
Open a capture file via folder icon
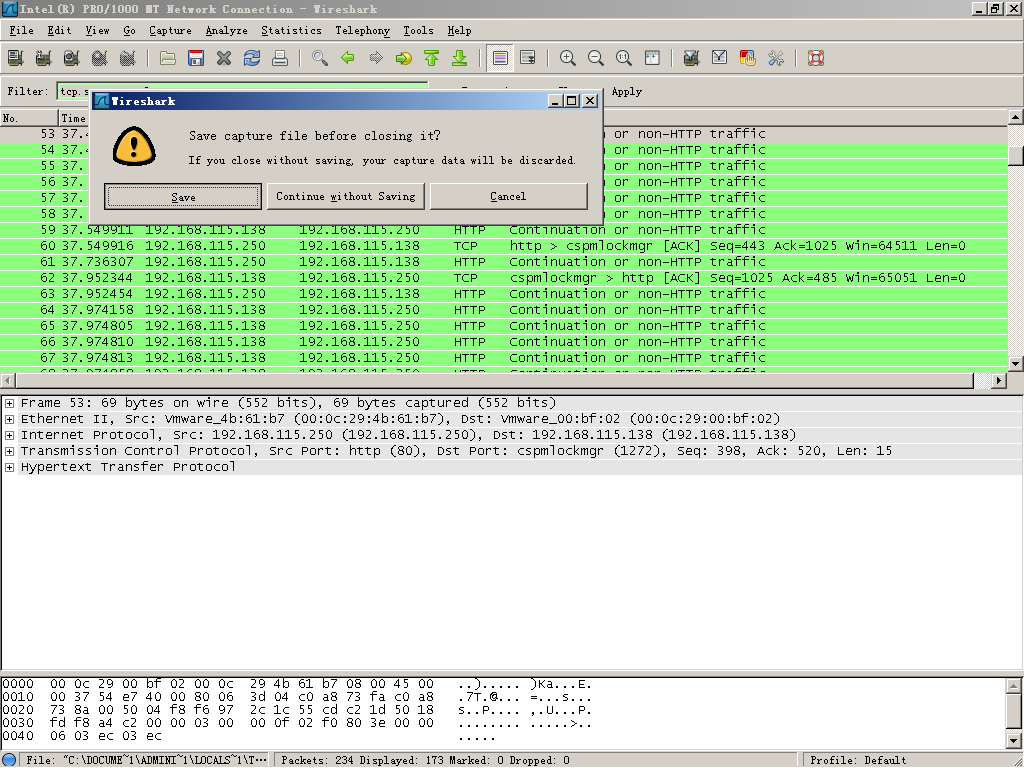point(168,58)
